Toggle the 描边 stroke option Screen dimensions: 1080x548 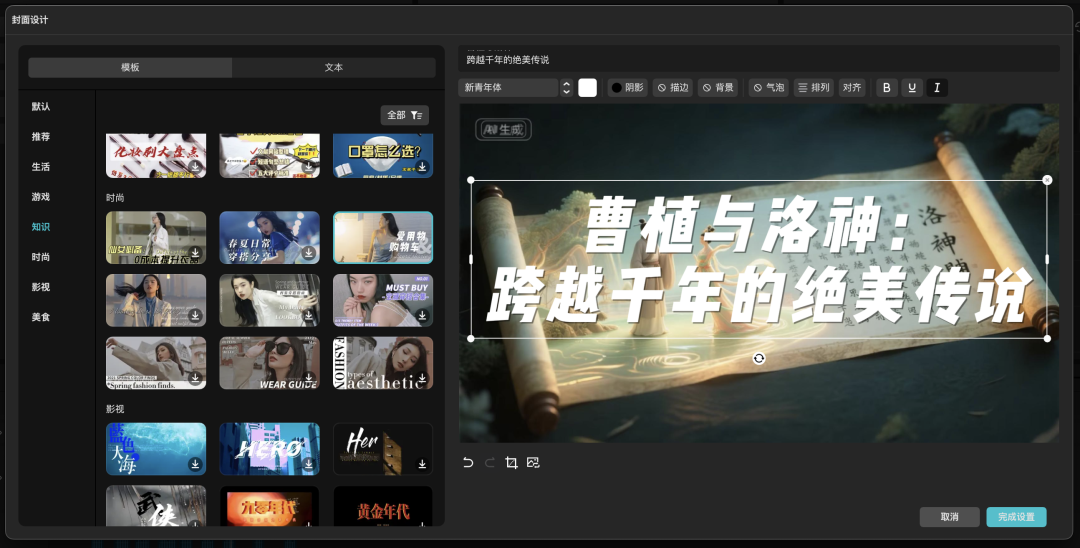673,87
